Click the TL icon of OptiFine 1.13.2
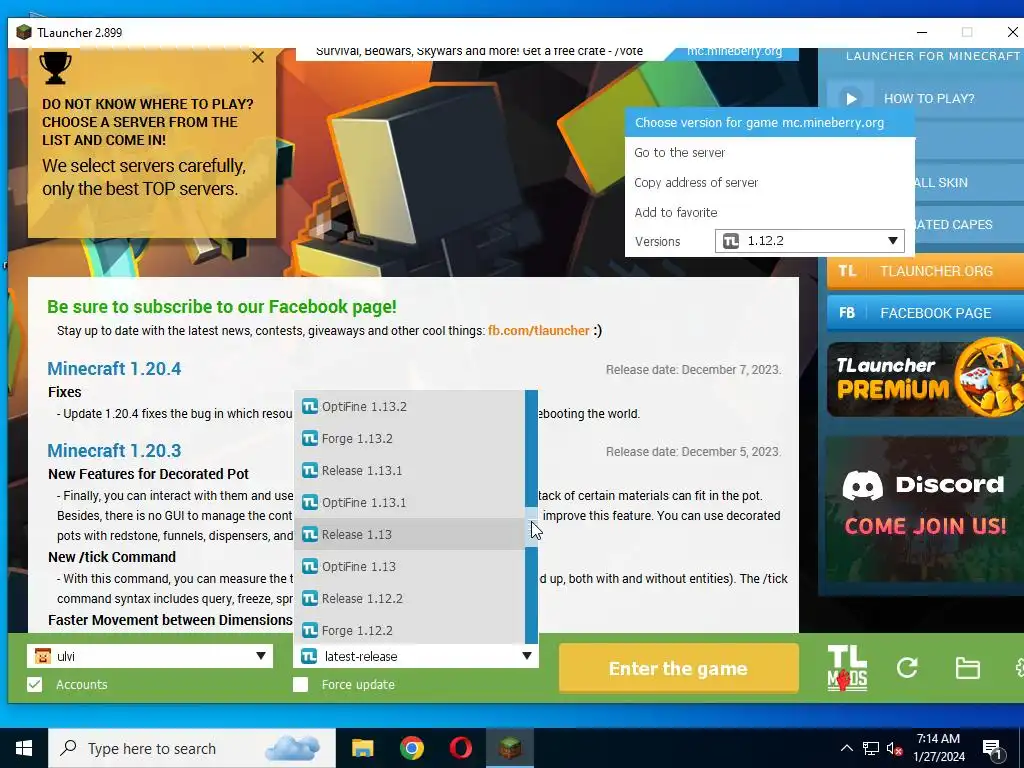 click(x=310, y=406)
